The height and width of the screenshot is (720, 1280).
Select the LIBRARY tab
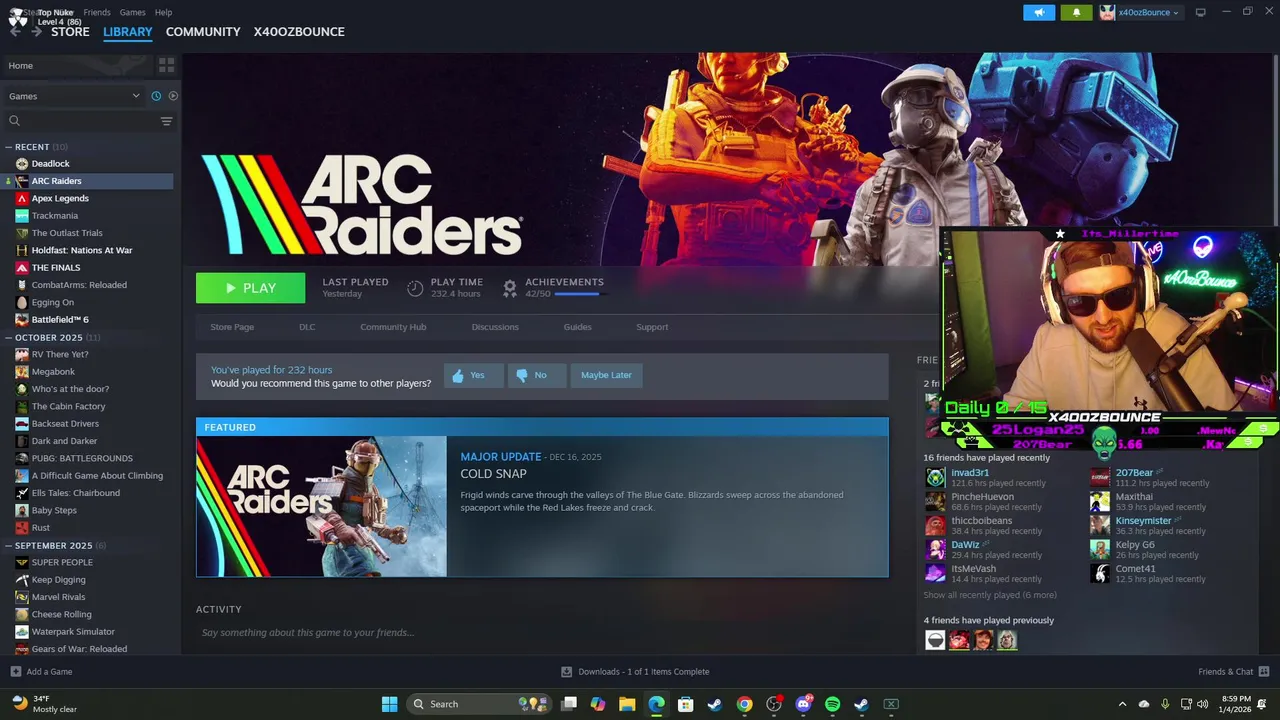click(x=128, y=32)
